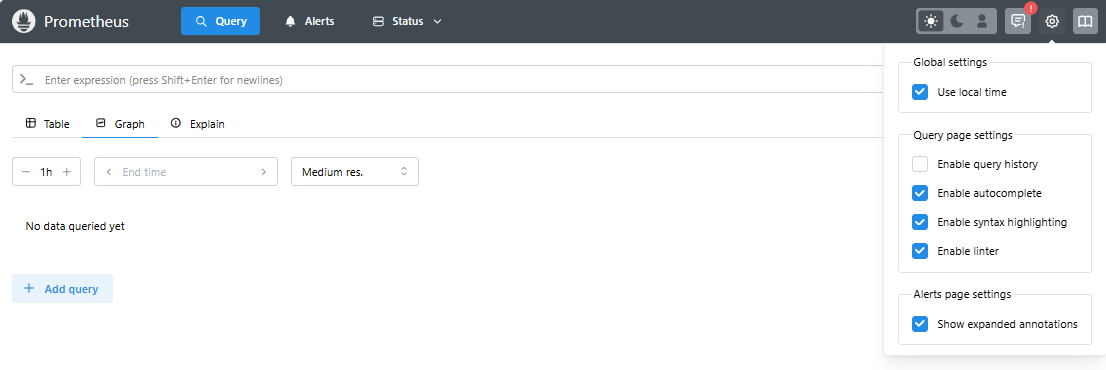Image resolution: width=1106 pixels, height=370 pixels.
Task: Close settings via gear icon
Action: (x=1052, y=21)
